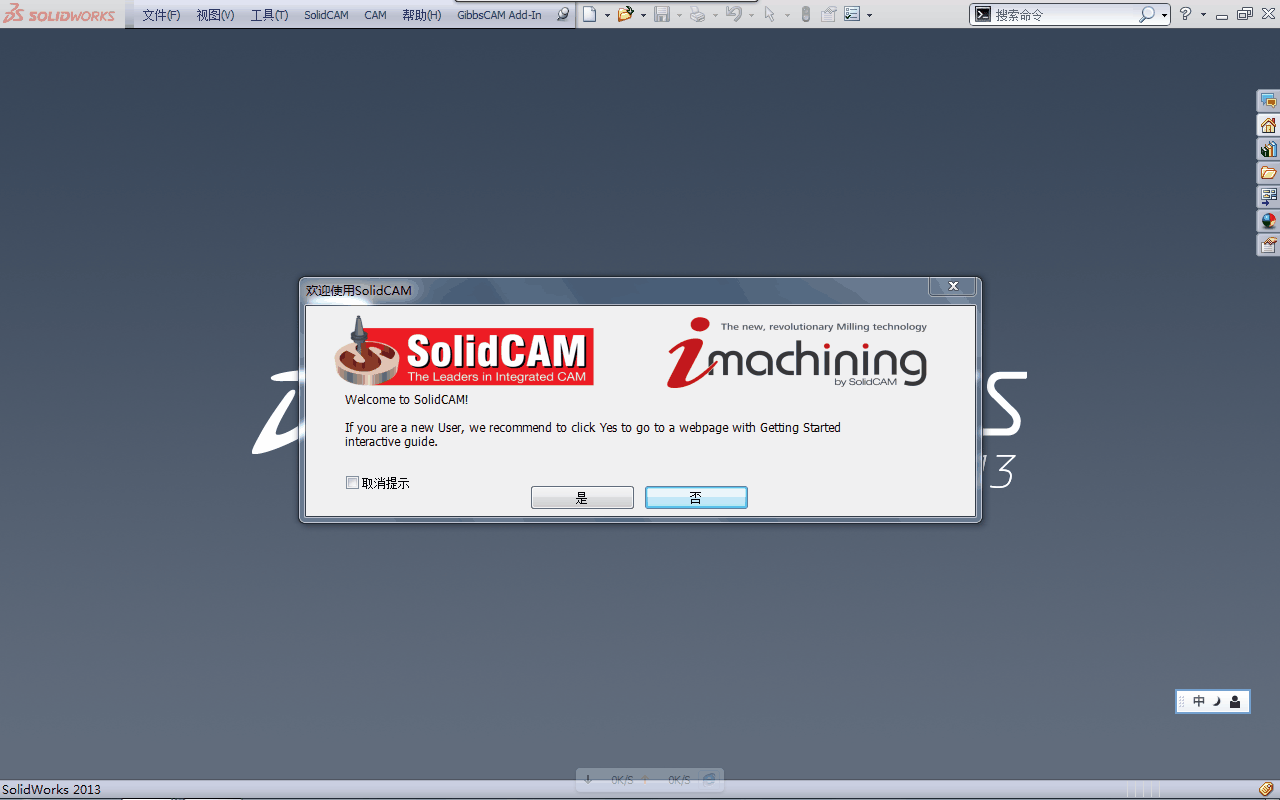Toggle the 中 Chinese input mode
1280x800 pixels.
[1199, 701]
